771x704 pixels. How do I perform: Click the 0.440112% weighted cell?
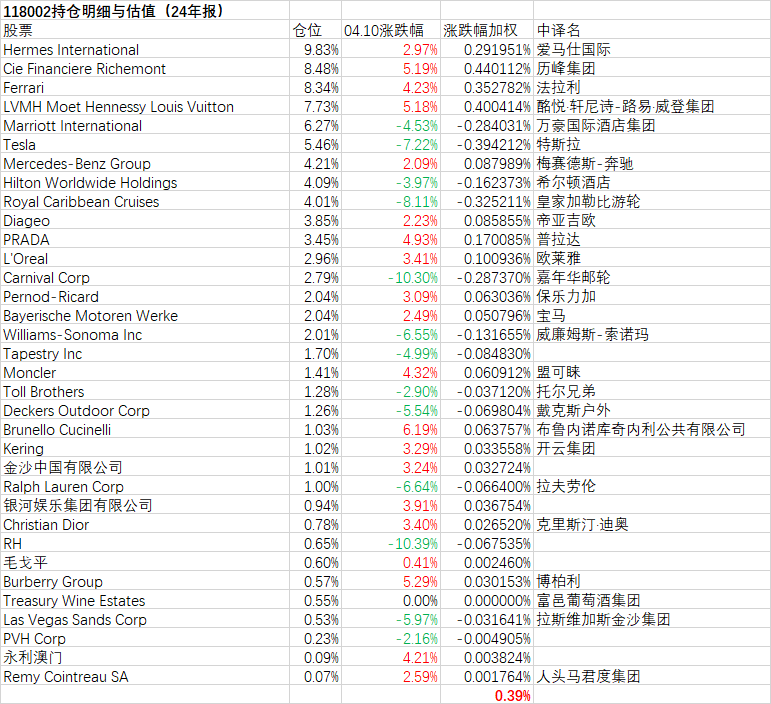[486, 68]
